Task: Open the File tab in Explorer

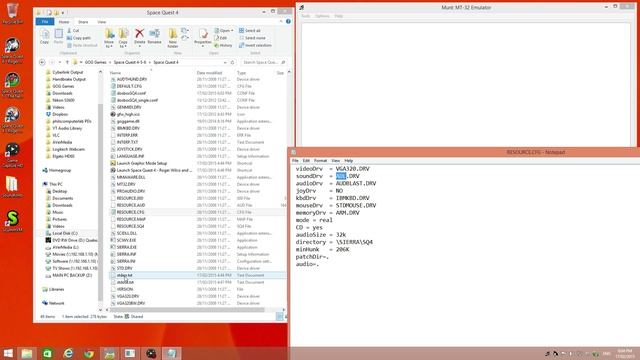Action: [45, 22]
